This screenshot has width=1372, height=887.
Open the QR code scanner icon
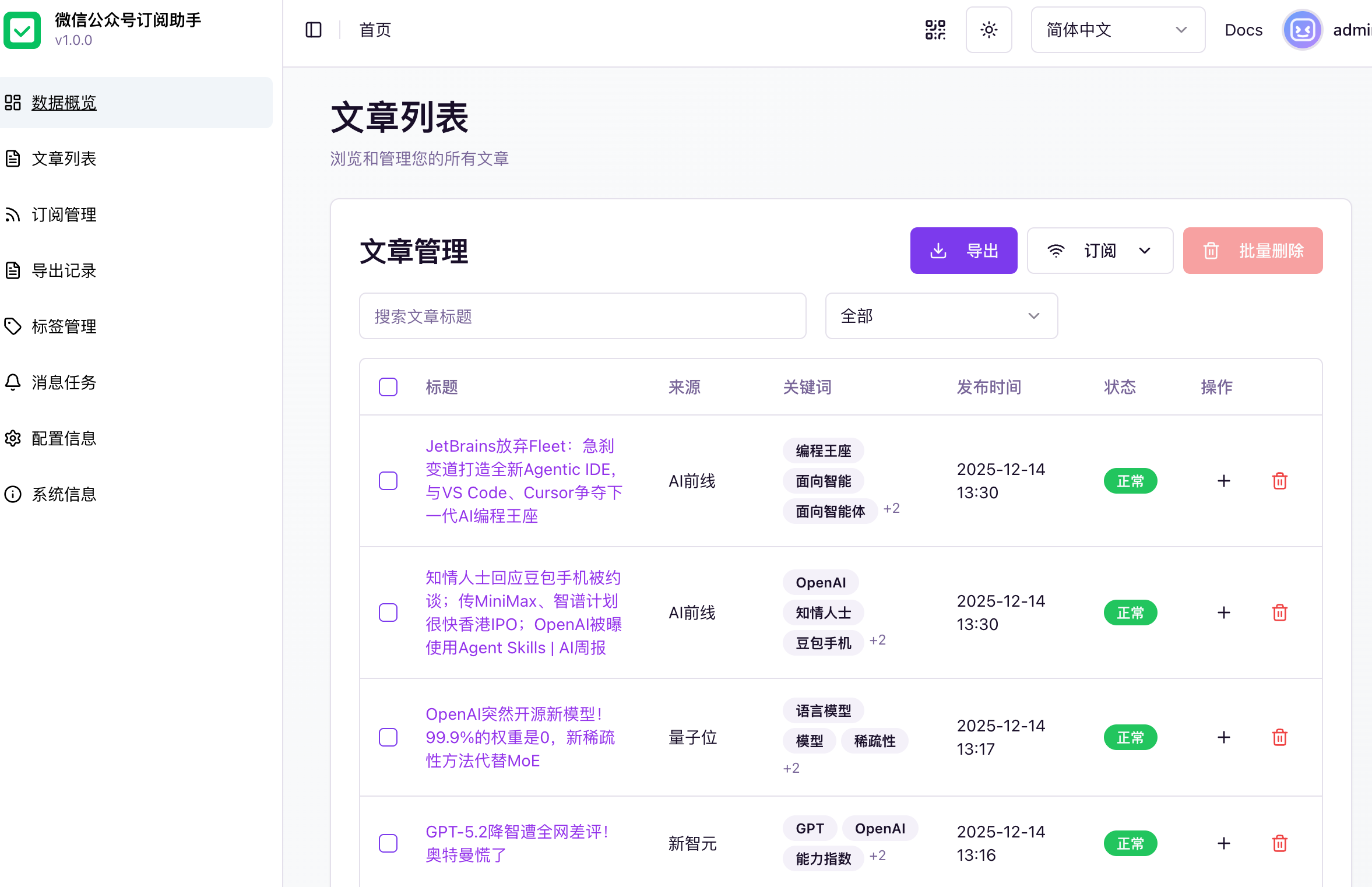[935, 30]
